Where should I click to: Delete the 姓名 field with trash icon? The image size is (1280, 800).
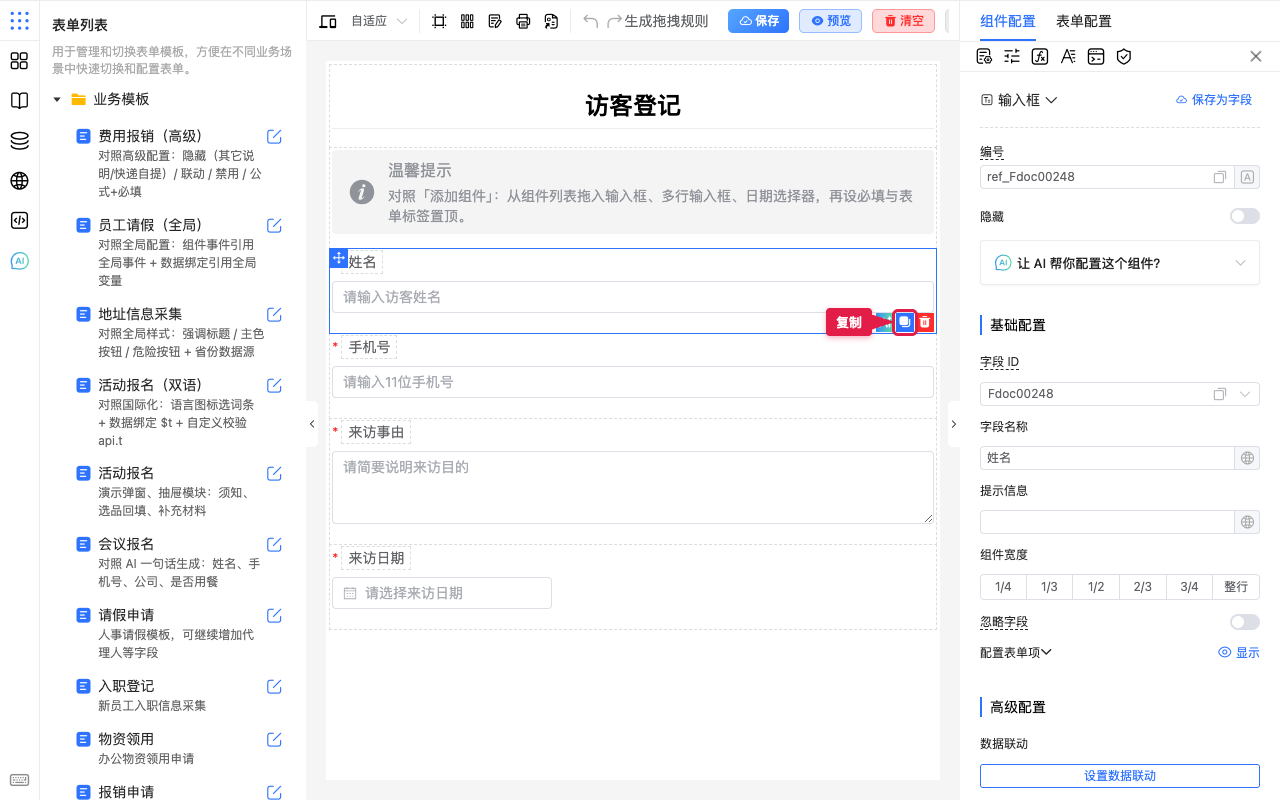[926, 322]
